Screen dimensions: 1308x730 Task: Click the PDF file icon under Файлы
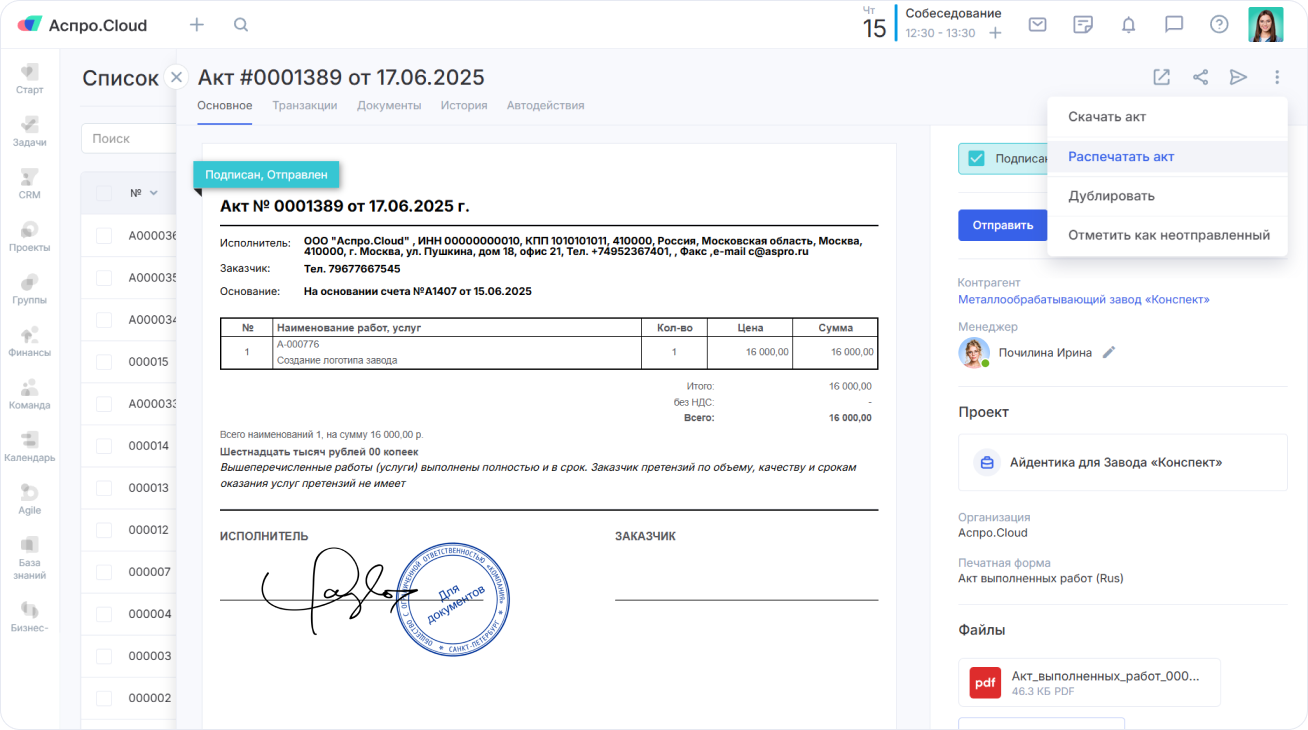[985, 683]
